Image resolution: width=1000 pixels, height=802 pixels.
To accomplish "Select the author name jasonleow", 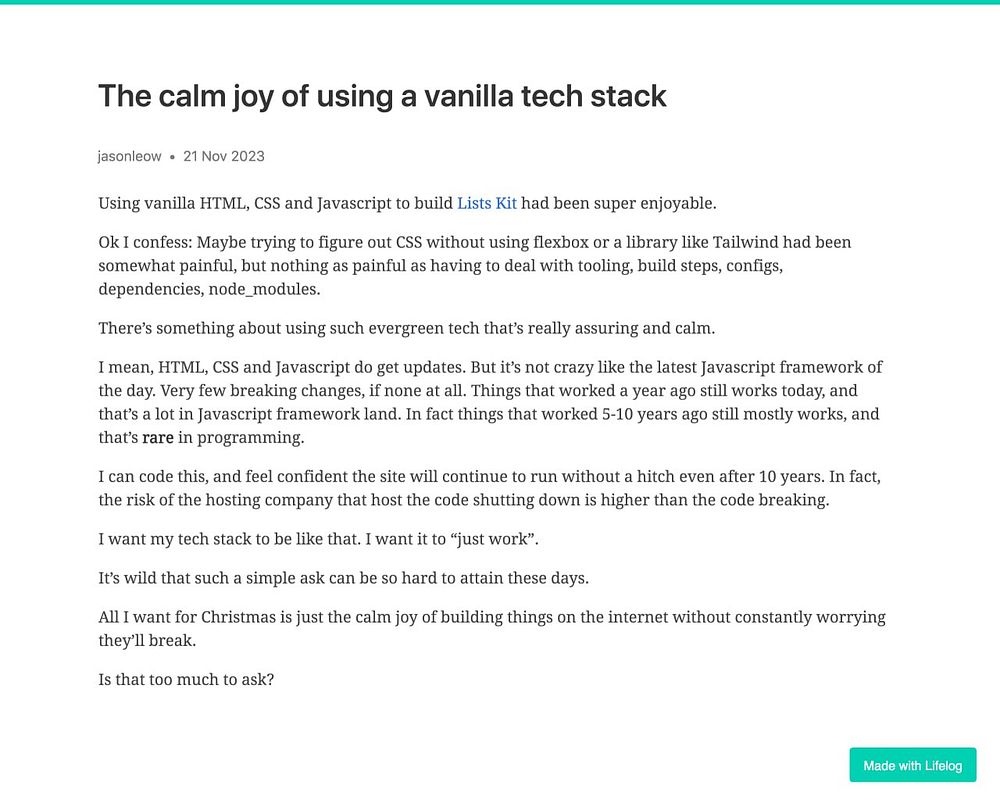I will pos(130,156).
